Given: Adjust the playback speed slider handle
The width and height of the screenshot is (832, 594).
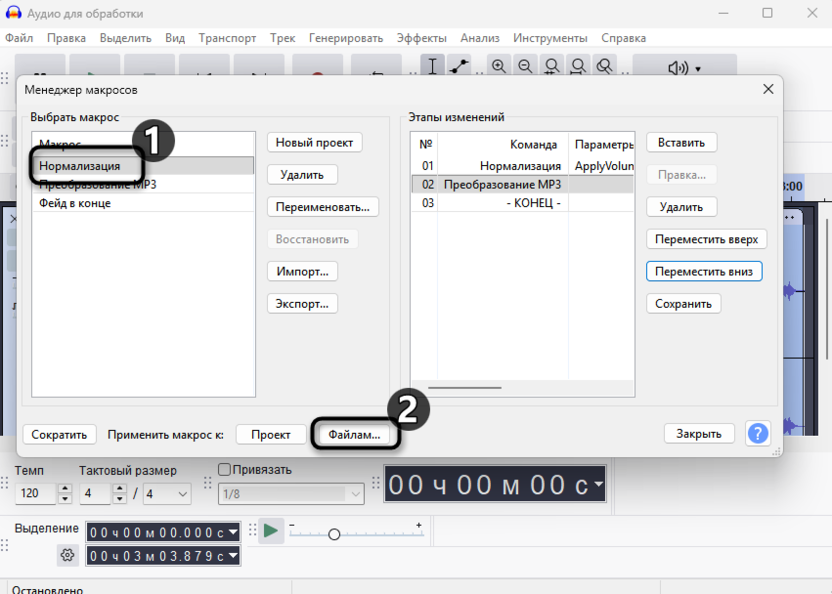Looking at the screenshot, I should click(334, 534).
